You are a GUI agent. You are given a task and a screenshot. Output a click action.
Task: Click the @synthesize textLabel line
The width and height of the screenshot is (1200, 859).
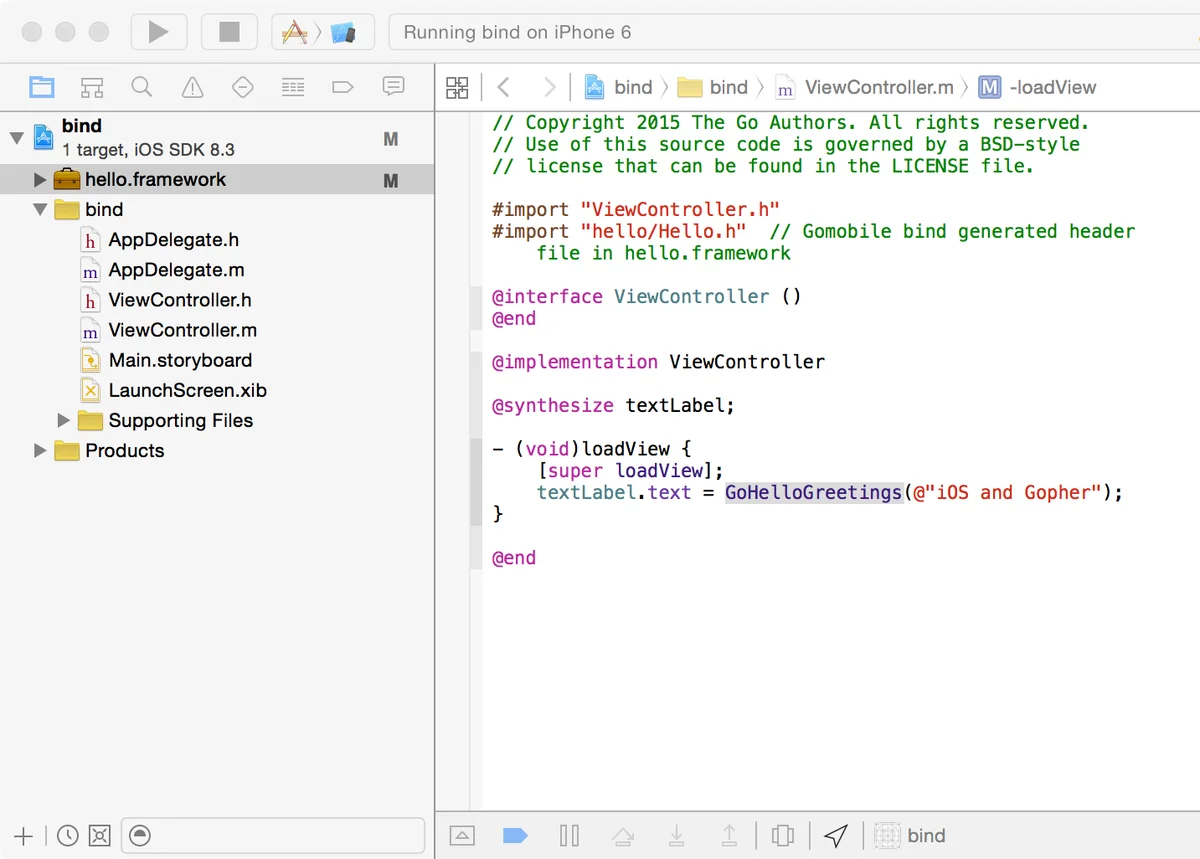[613, 406]
